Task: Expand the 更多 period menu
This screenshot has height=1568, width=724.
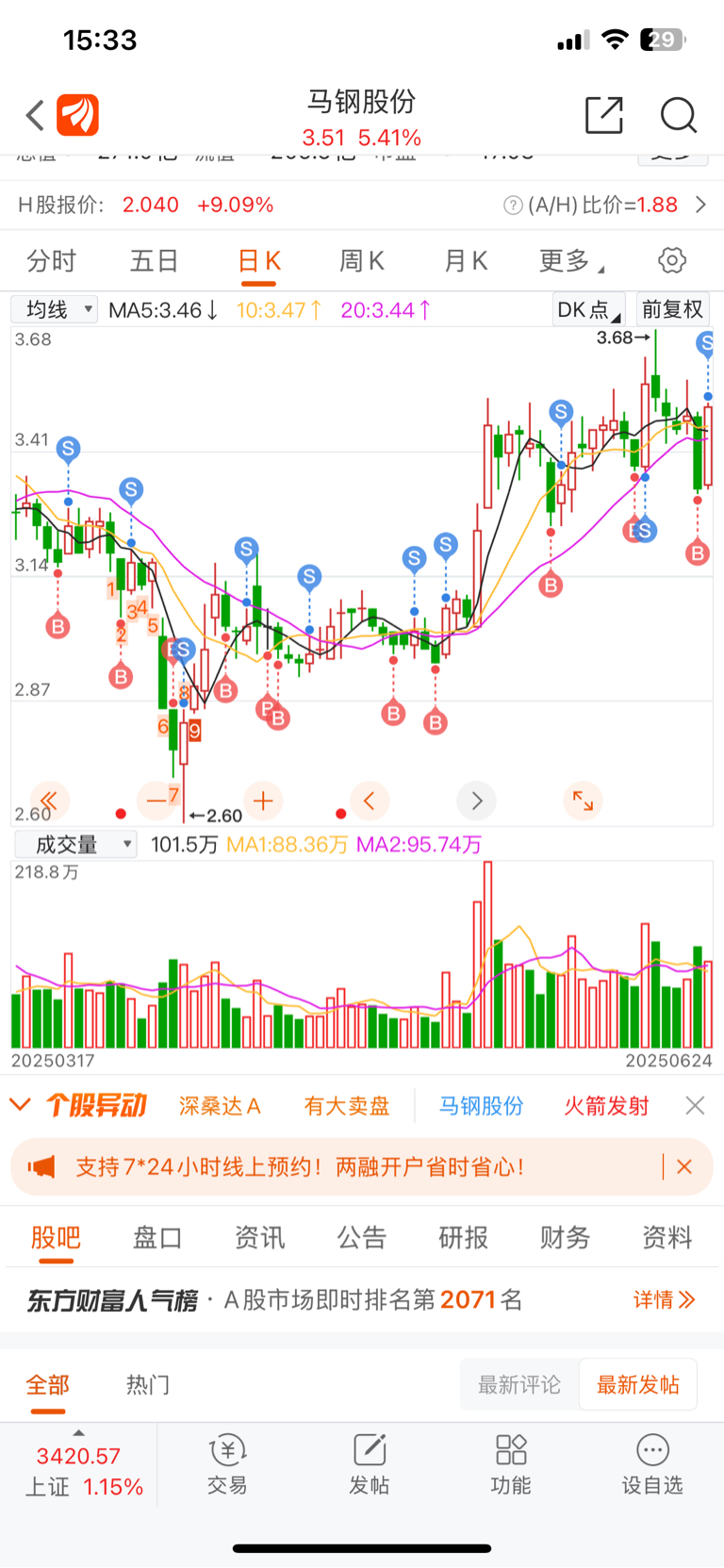Action: (x=571, y=261)
